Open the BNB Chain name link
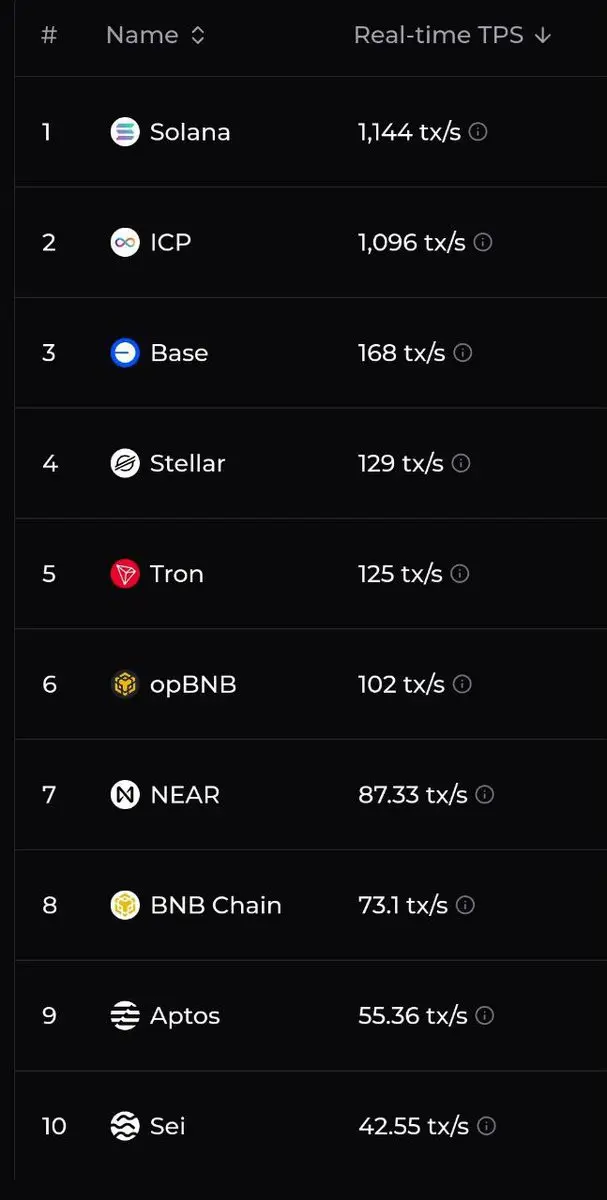 216,905
